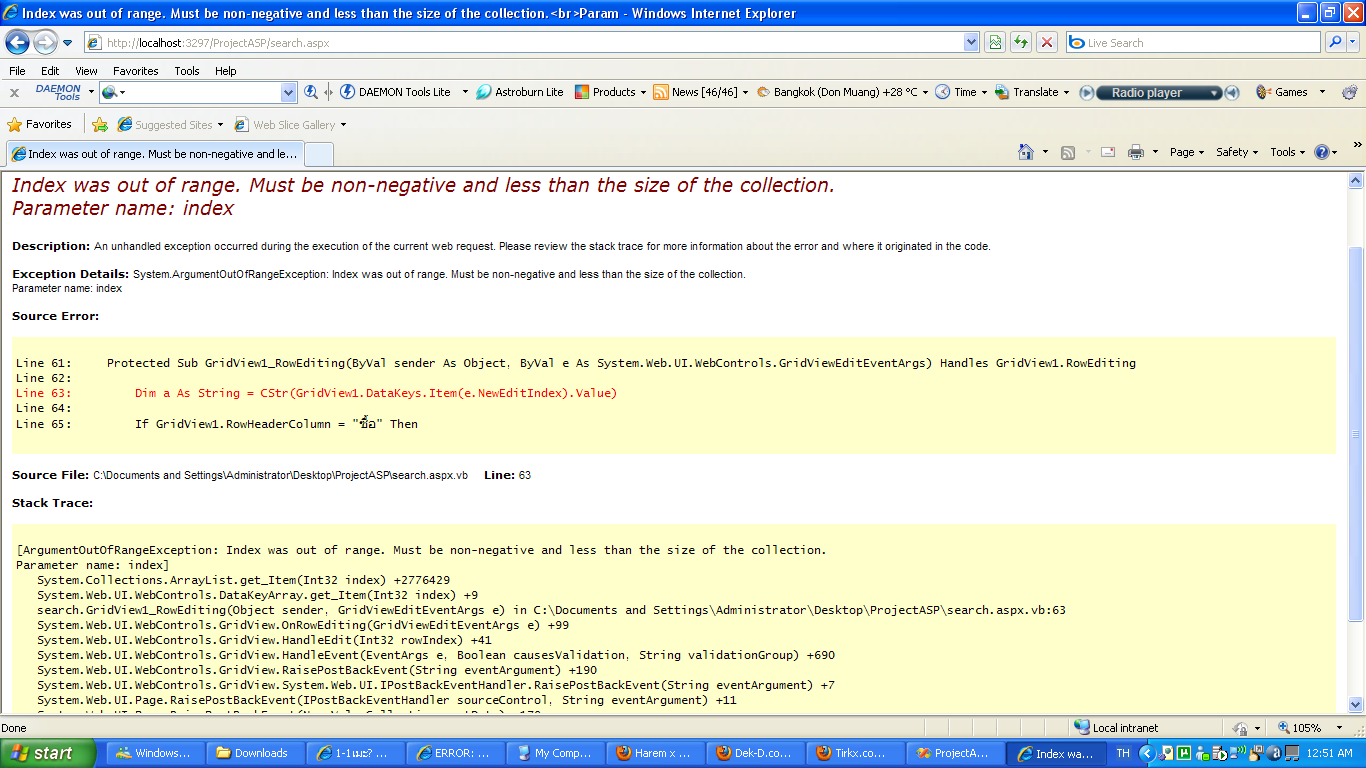
Task: Open the View menu
Action: [x=86, y=71]
